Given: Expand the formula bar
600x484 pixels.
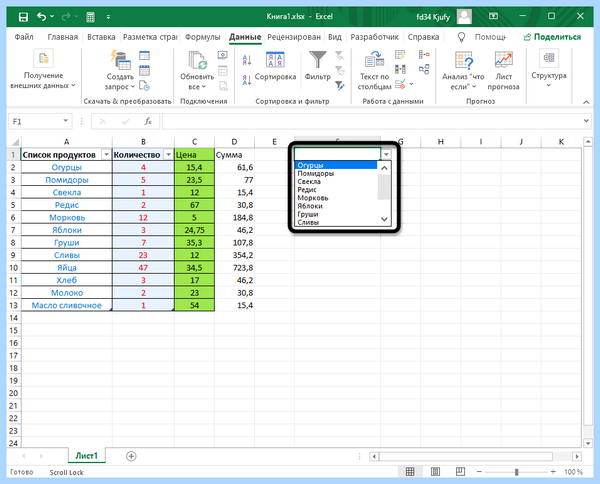Looking at the screenshot, I should [x=586, y=121].
